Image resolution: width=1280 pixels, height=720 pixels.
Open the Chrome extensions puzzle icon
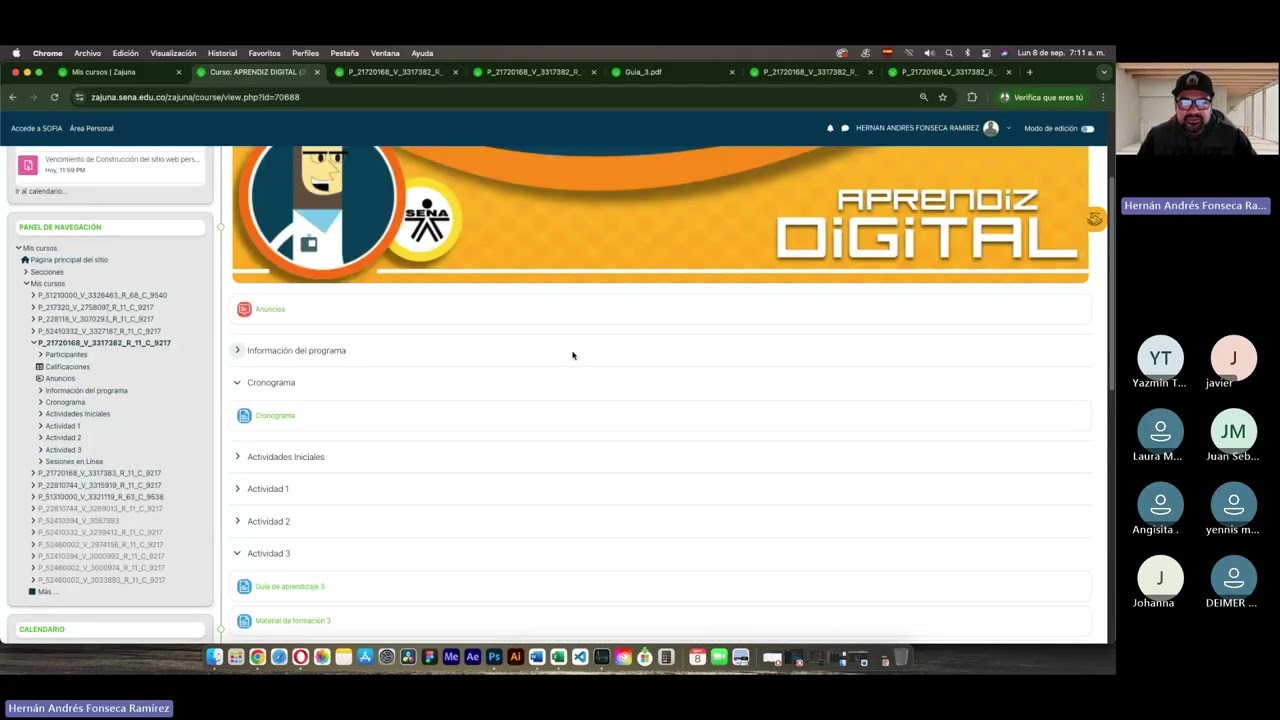point(972,97)
